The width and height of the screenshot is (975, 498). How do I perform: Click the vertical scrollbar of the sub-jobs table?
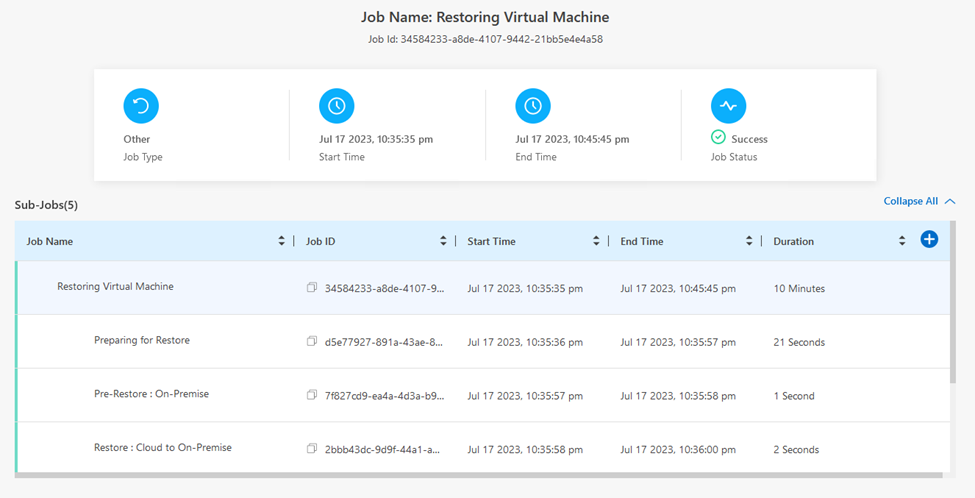coord(953,302)
